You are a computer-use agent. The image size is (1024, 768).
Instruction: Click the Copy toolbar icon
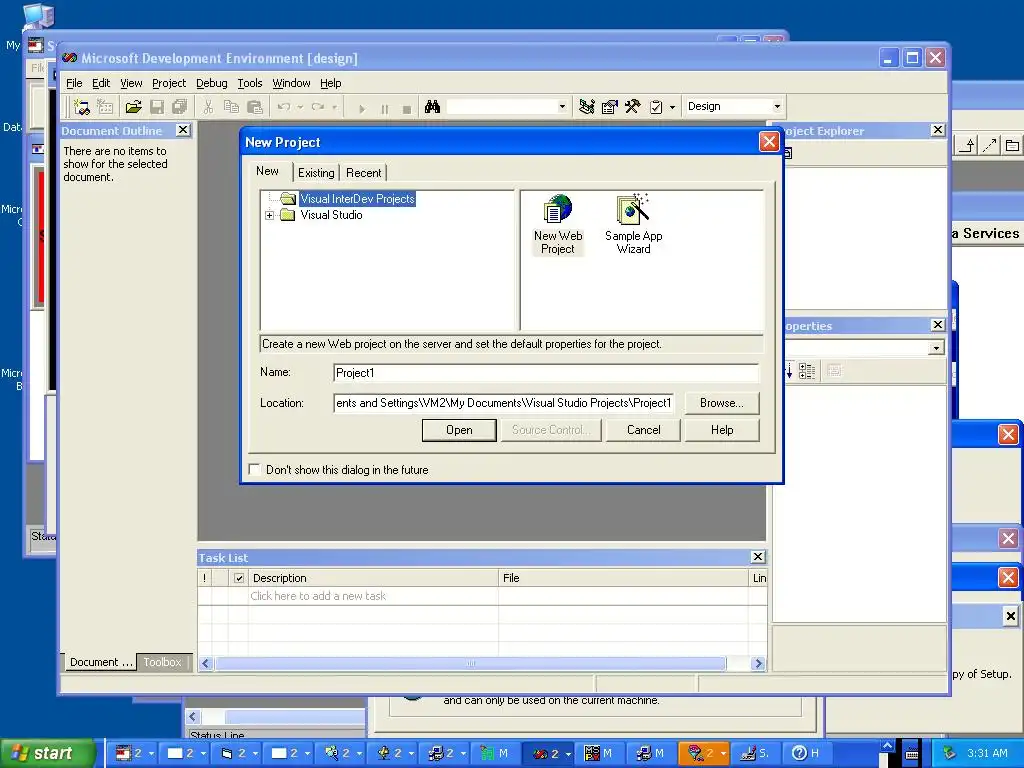pos(231,106)
